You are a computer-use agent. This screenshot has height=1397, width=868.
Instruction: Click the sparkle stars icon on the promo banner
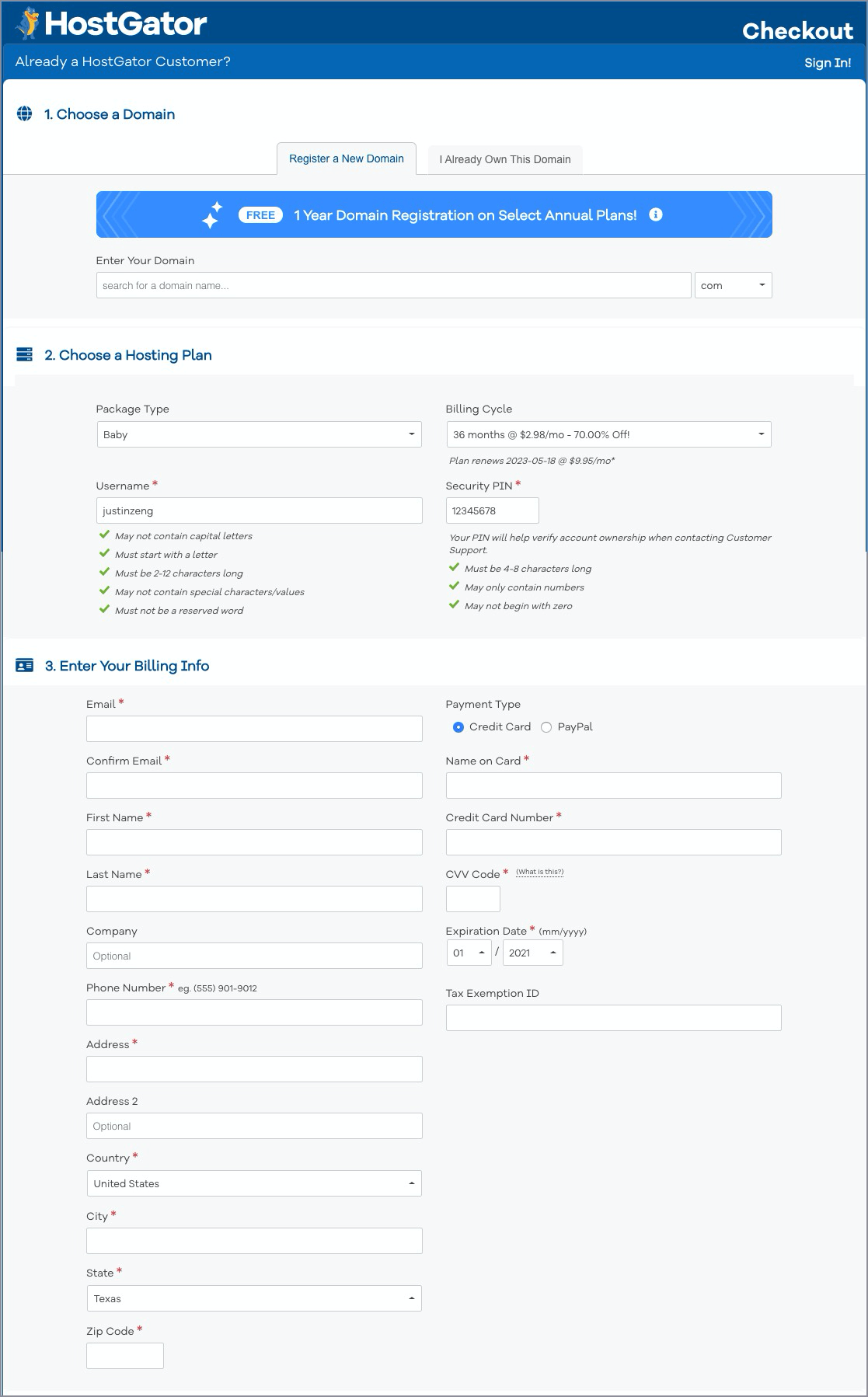(212, 215)
